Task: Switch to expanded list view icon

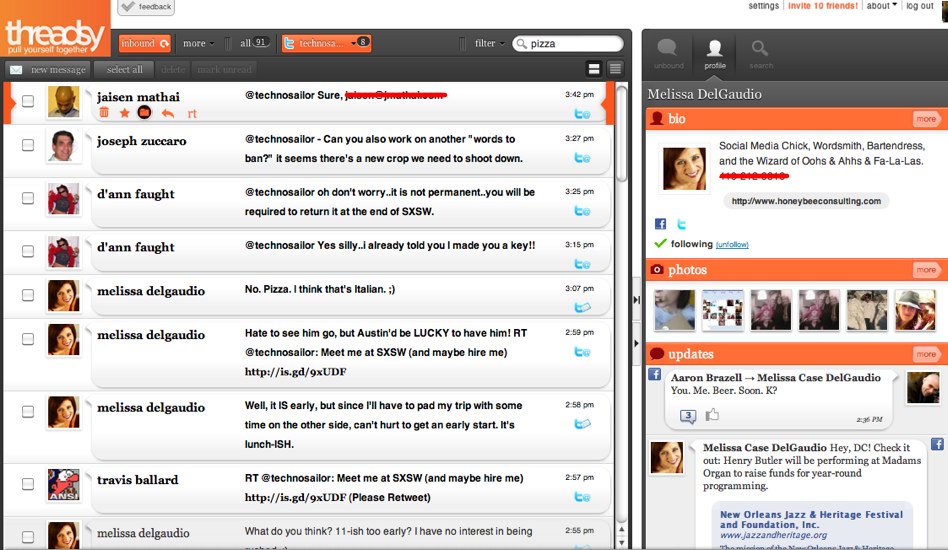Action: tap(594, 69)
